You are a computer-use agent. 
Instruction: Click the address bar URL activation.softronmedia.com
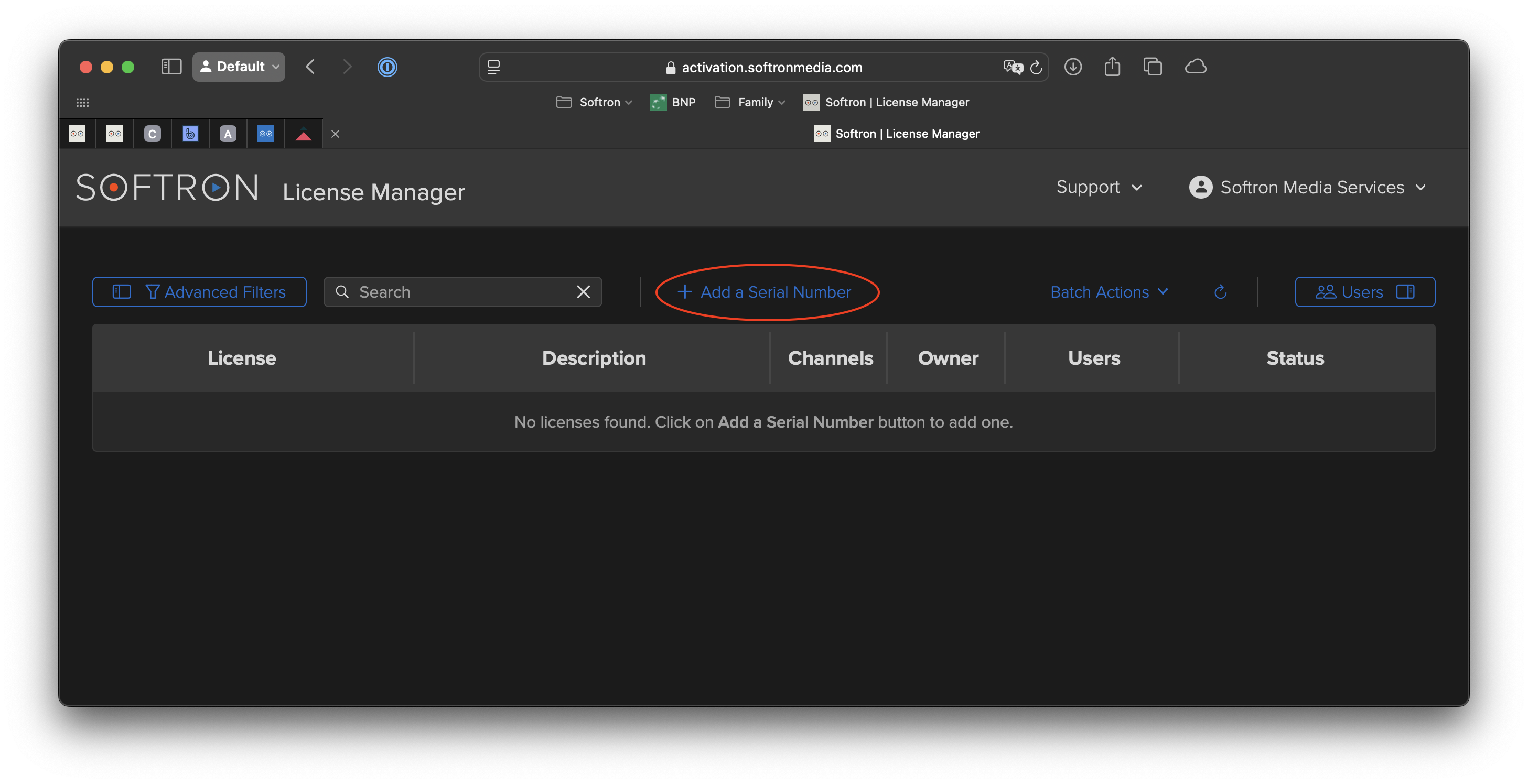pyautogui.click(x=772, y=68)
